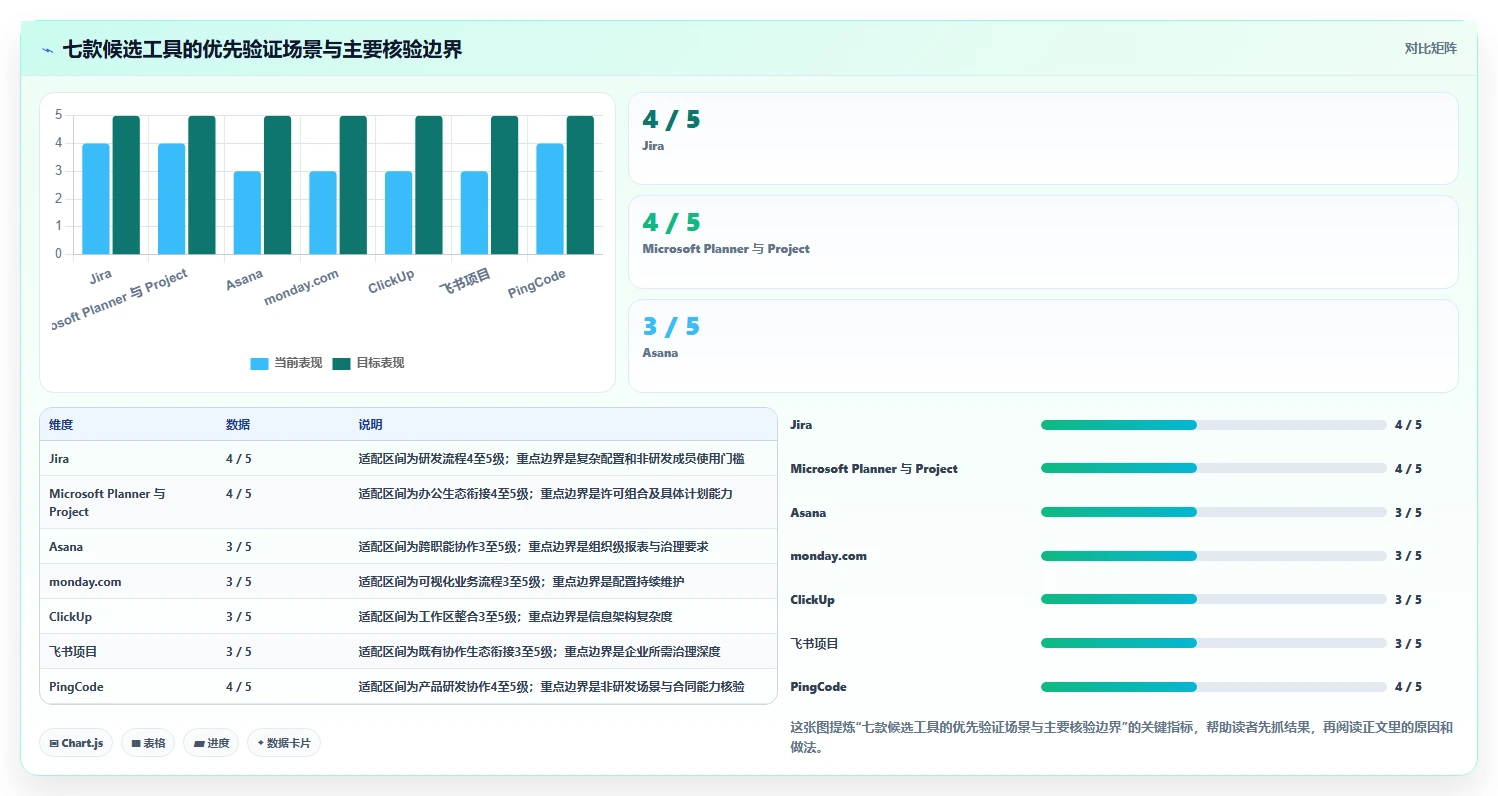Click the 进度 chip
Viewport: 1498px width, 796px height.
click(211, 743)
